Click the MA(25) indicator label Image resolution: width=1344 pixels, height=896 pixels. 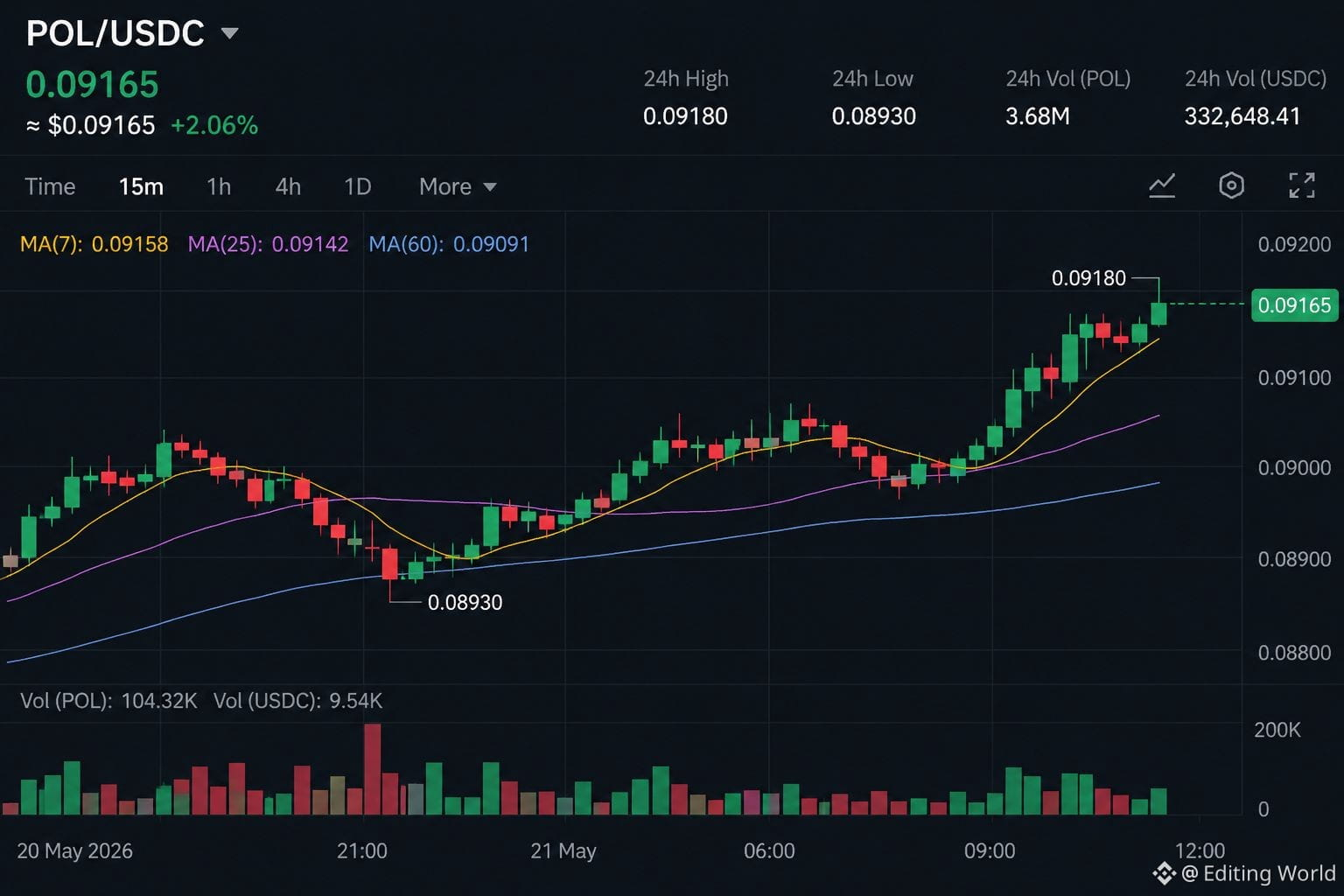point(268,244)
